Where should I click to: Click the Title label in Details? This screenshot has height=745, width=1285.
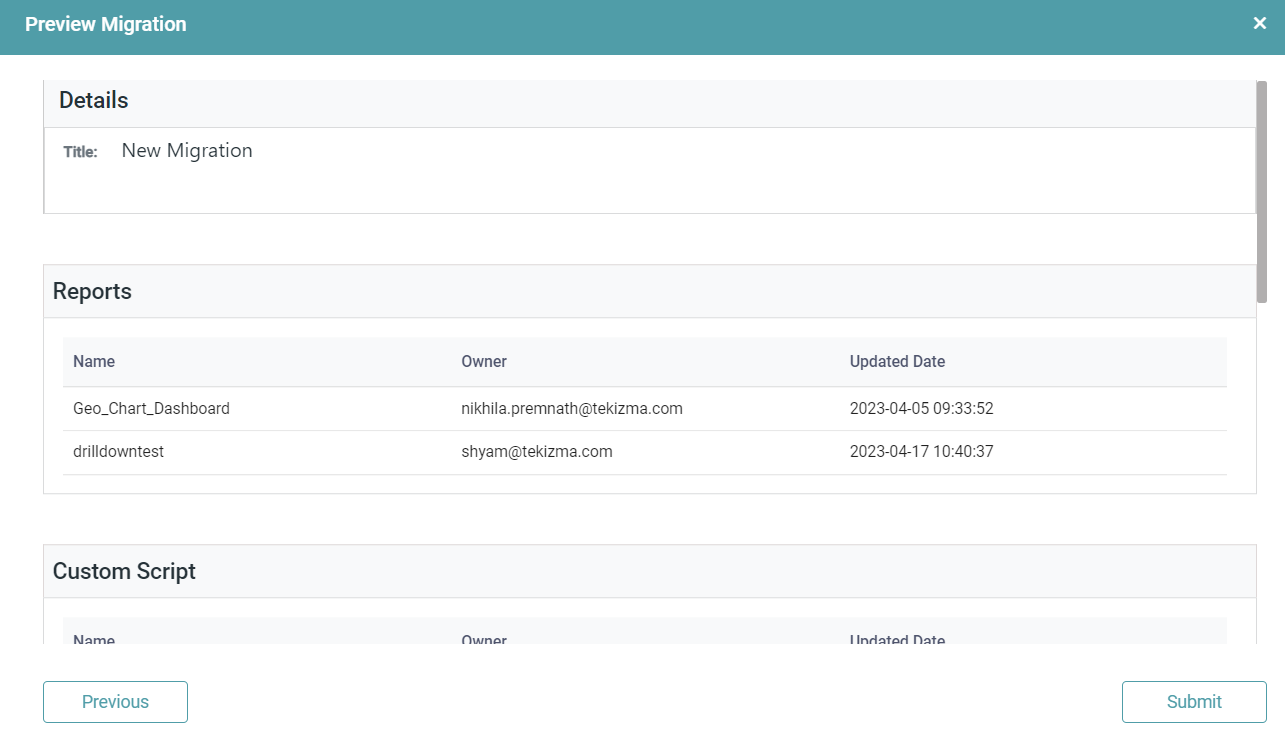click(x=80, y=152)
